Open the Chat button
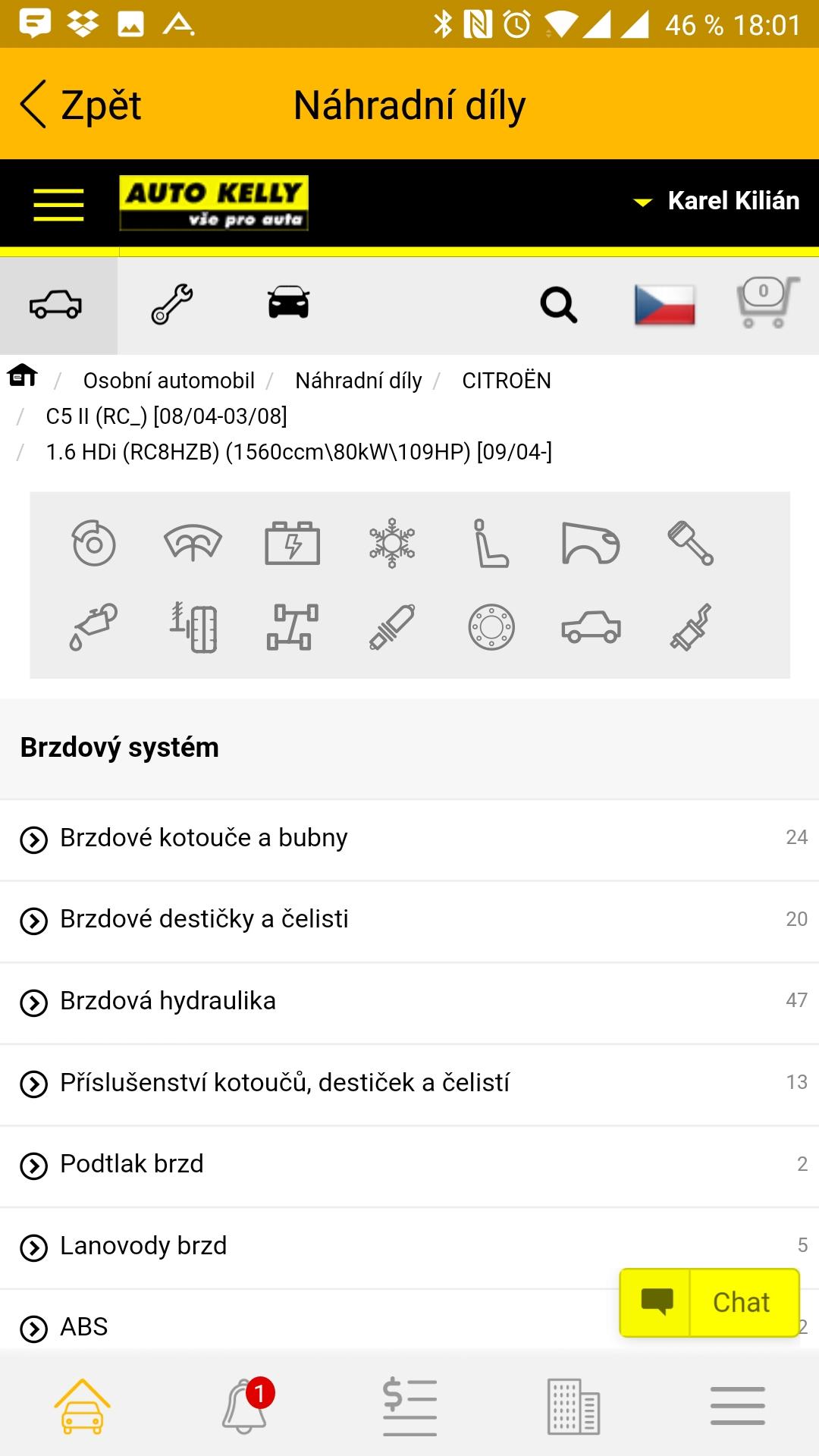 pyautogui.click(x=710, y=1302)
